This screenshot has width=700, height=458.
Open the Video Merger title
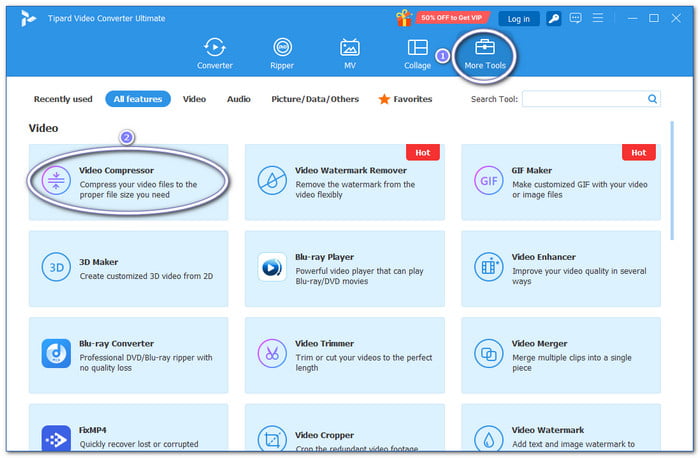[540, 344]
